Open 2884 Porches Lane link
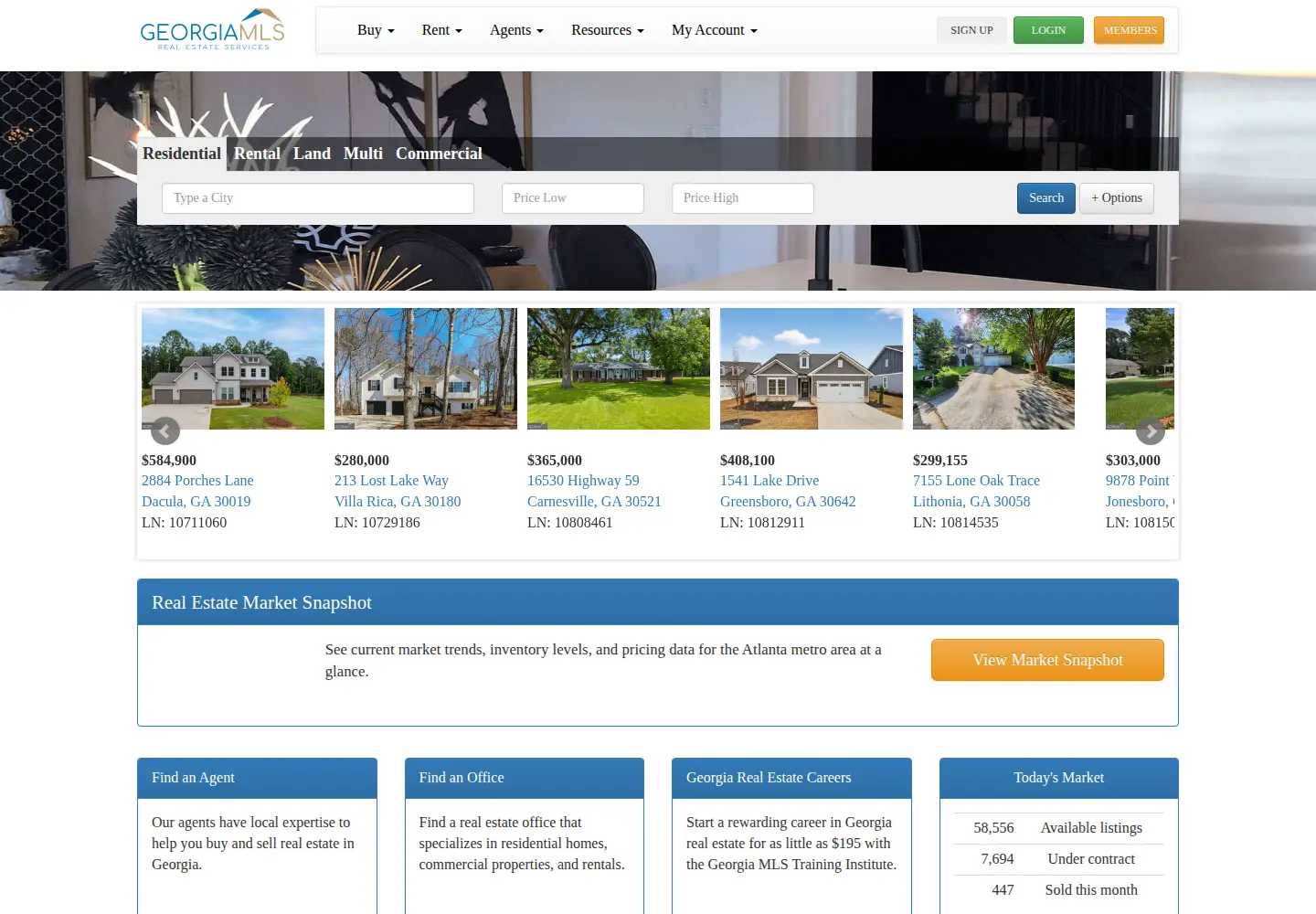Viewport: 1316px width, 914px height. 197,481
